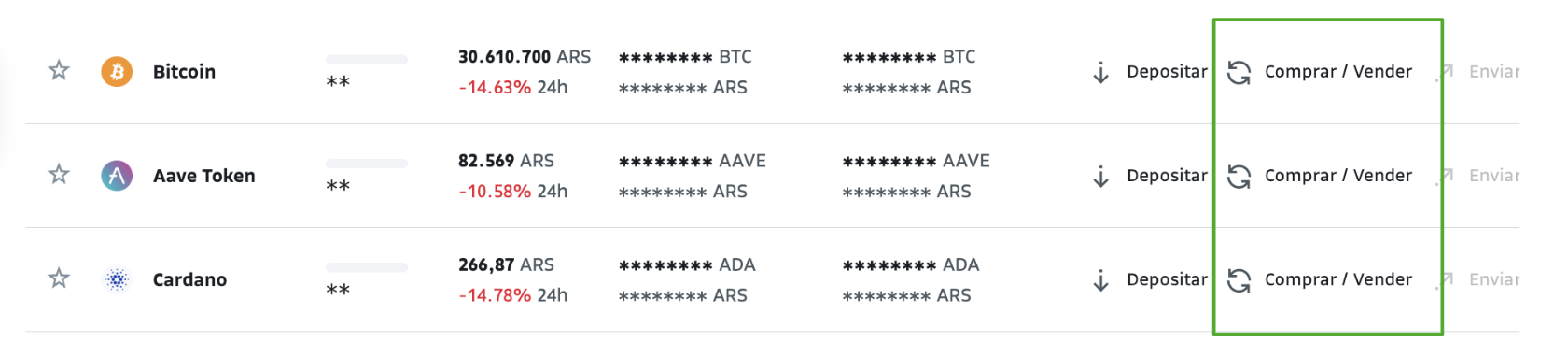Toggle the Aave Token favorite star

pyautogui.click(x=59, y=175)
